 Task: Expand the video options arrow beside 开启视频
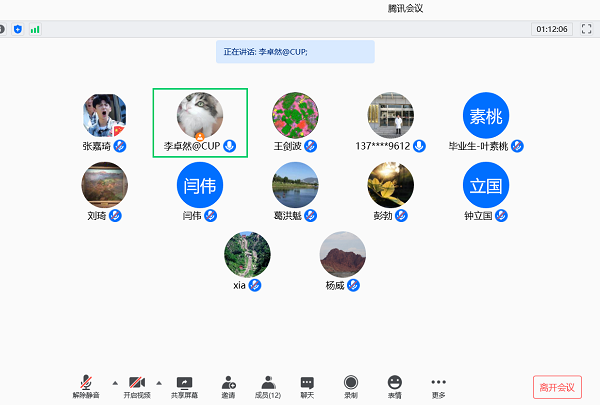(160, 383)
